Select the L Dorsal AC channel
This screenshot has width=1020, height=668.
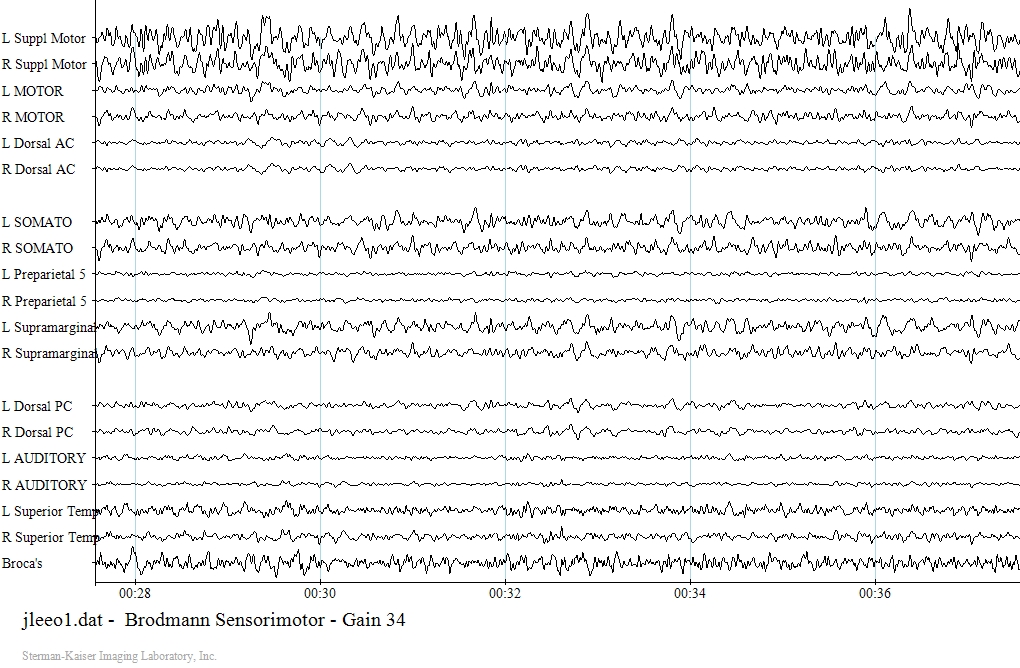(x=38, y=143)
